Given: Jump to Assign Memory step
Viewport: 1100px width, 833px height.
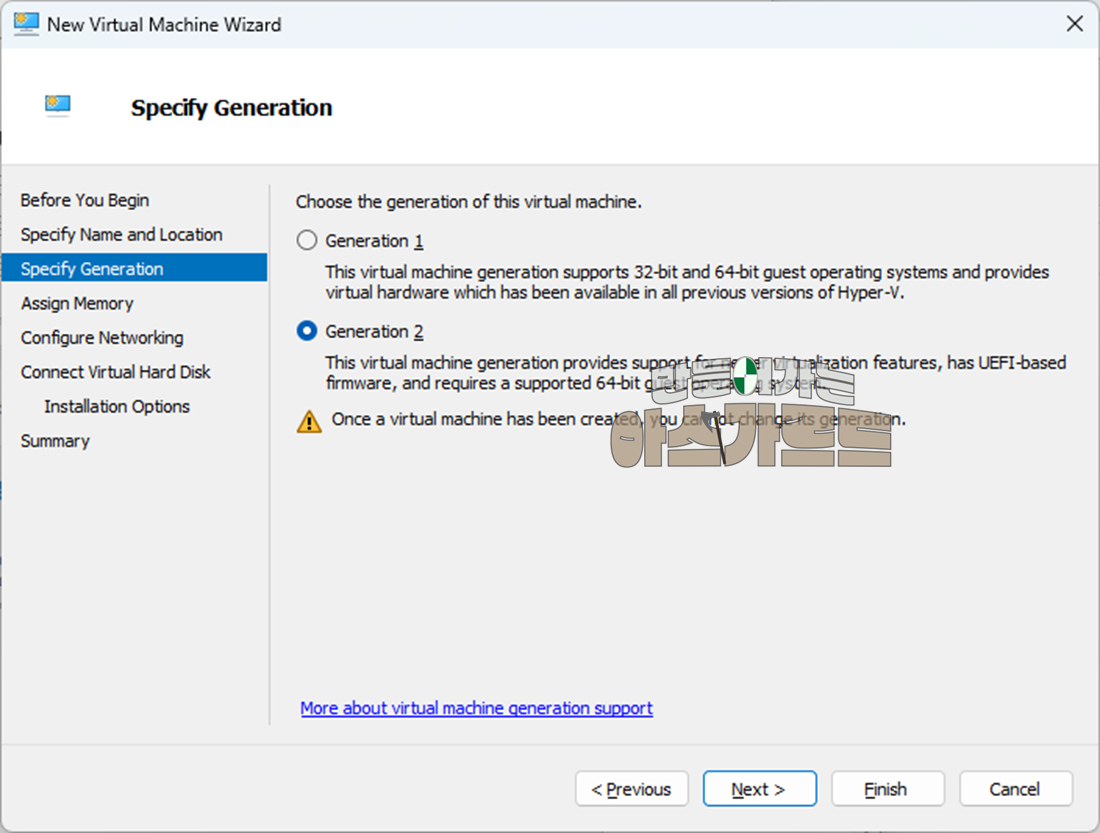Looking at the screenshot, I should [77, 303].
